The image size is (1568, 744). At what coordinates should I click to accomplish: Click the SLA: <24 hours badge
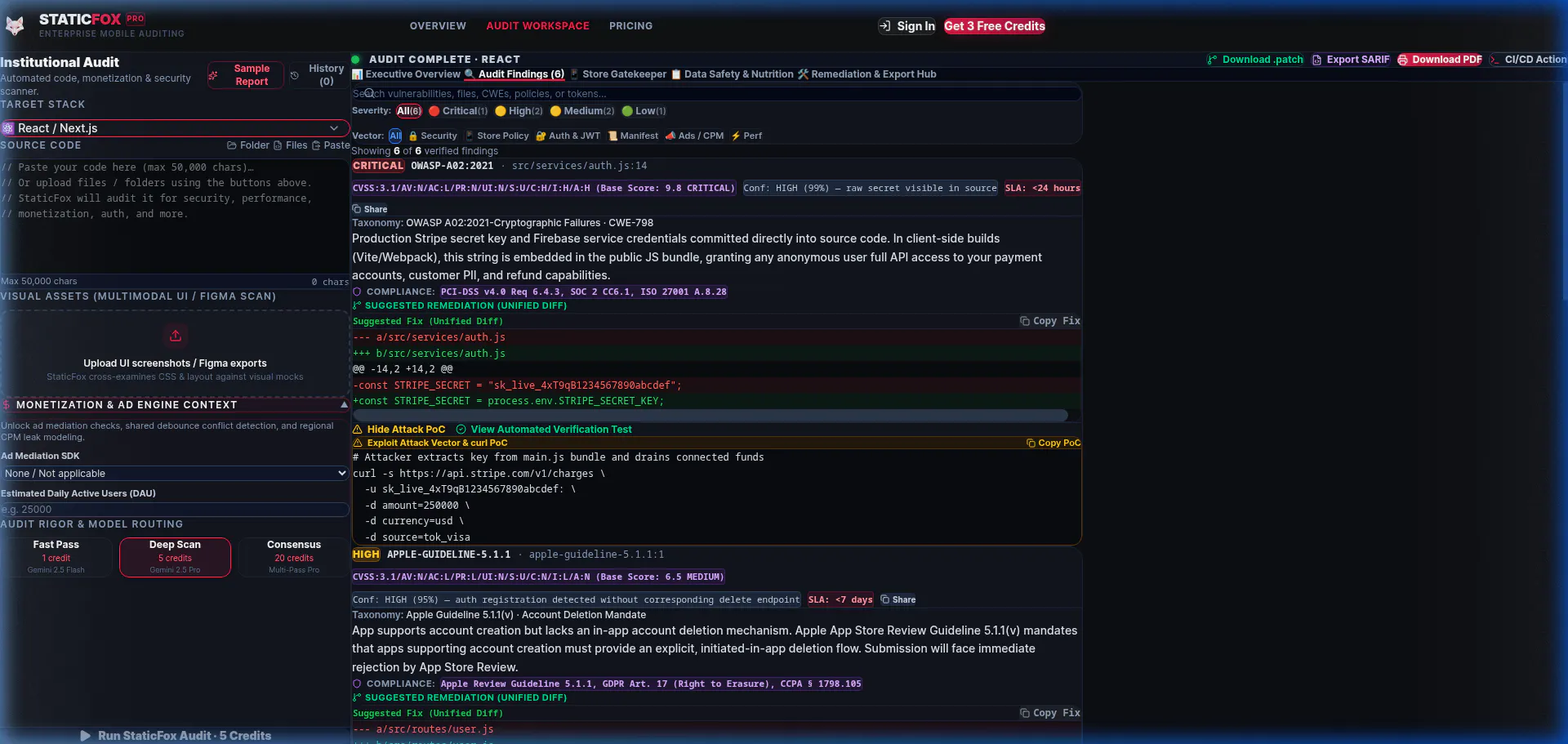click(1042, 188)
